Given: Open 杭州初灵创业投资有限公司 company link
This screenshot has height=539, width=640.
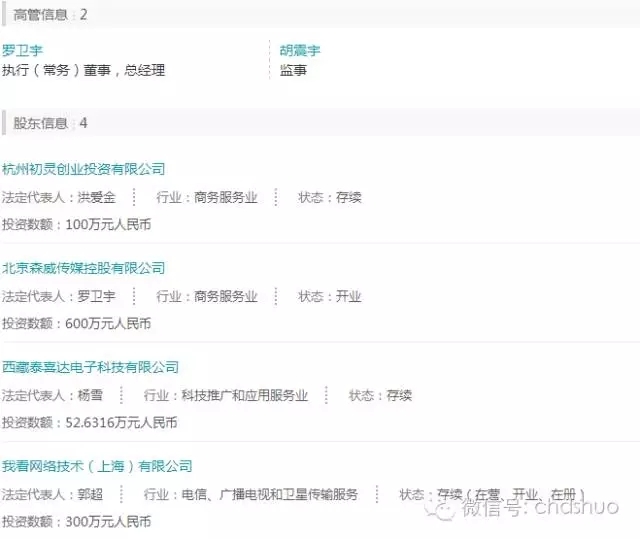Looking at the screenshot, I should [x=84, y=169].
